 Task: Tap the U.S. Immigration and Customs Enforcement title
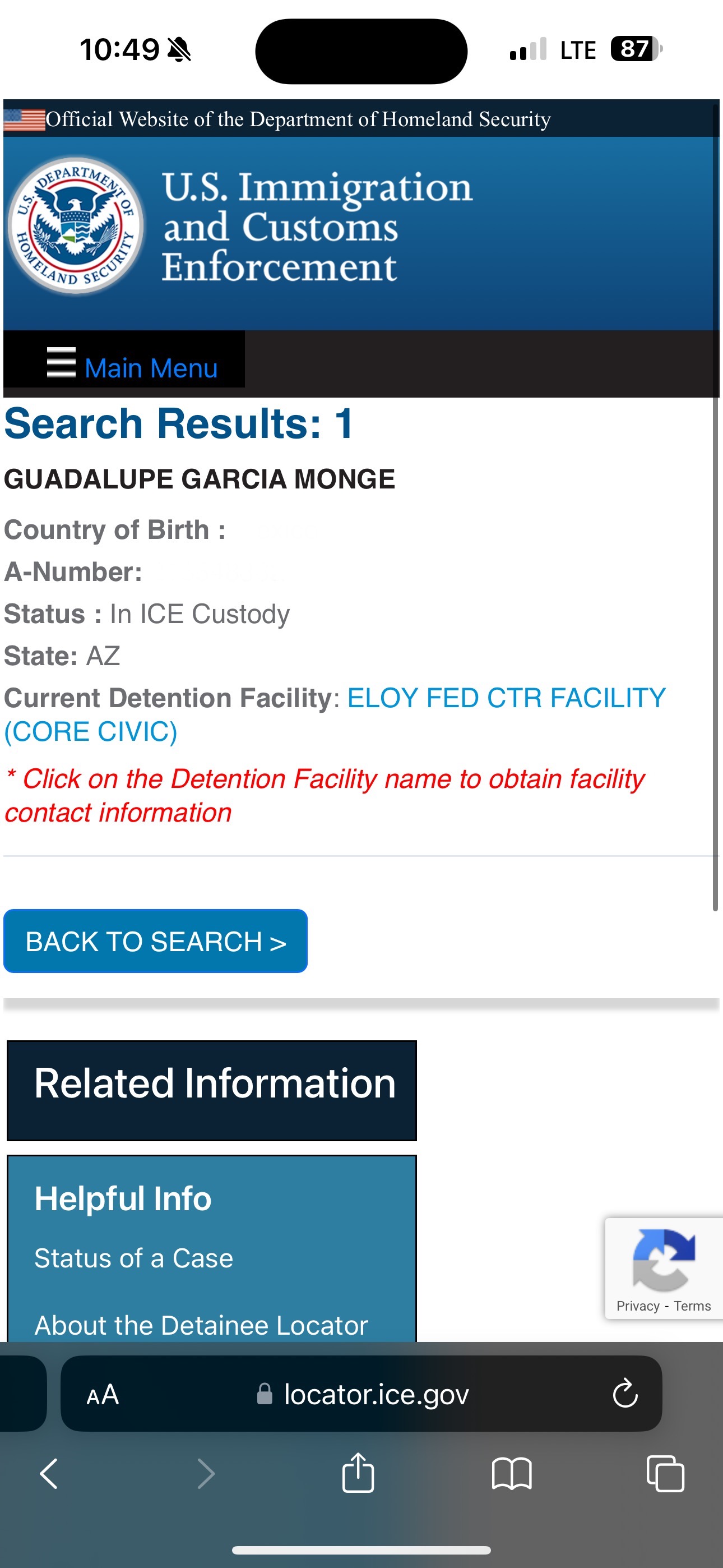point(317,227)
